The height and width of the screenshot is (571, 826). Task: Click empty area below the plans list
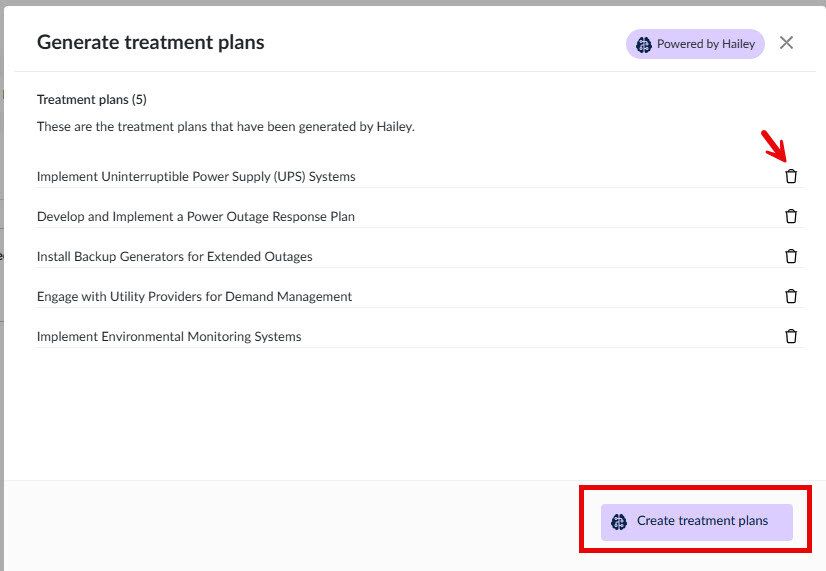(400, 420)
